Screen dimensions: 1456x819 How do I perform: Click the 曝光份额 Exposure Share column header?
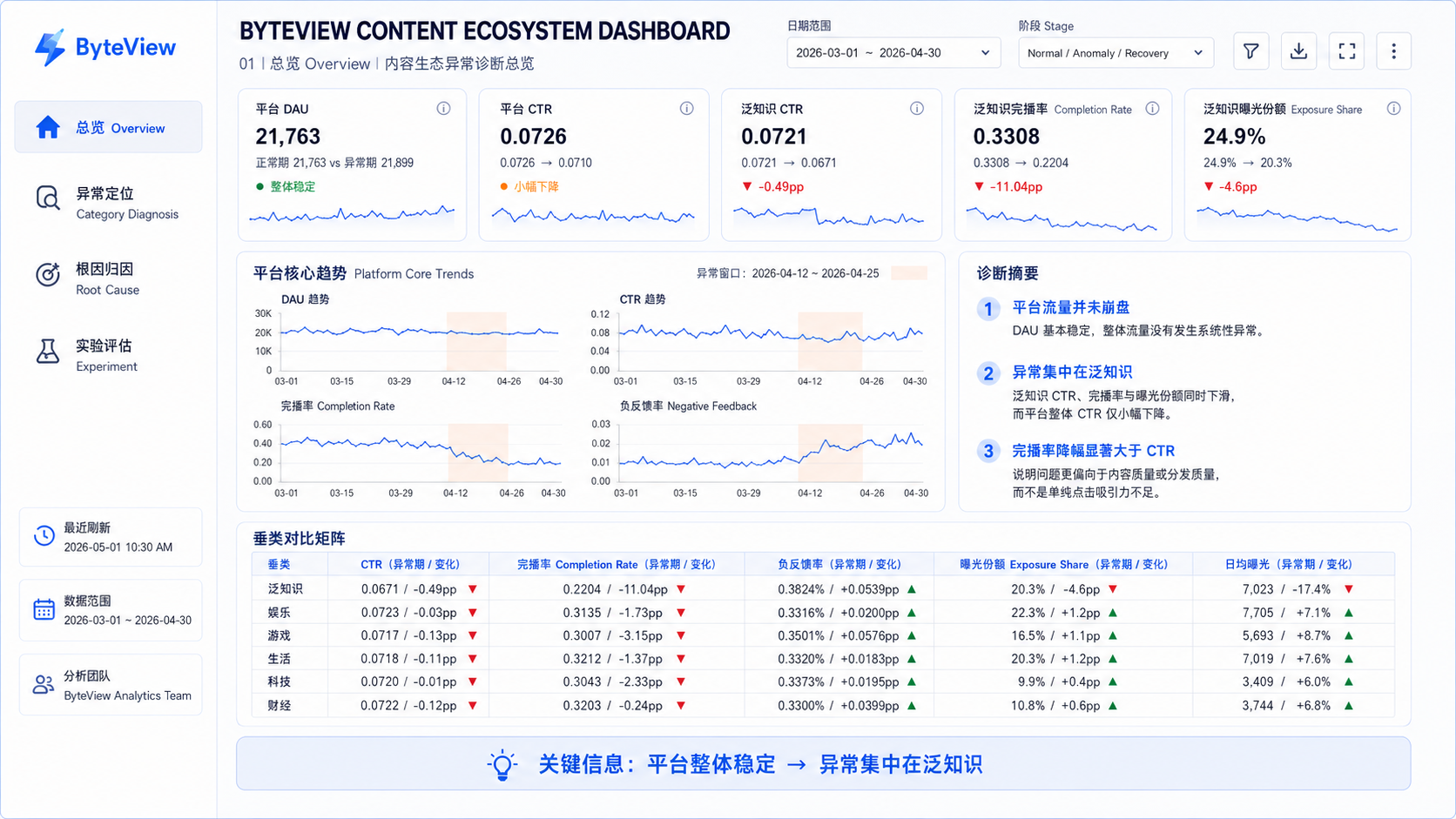tap(1064, 564)
